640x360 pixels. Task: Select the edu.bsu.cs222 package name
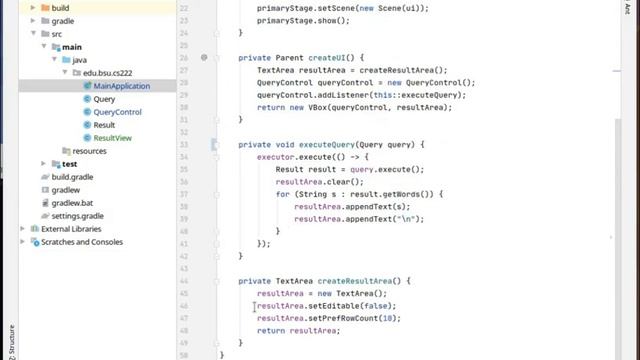pyautogui.click(x=107, y=73)
